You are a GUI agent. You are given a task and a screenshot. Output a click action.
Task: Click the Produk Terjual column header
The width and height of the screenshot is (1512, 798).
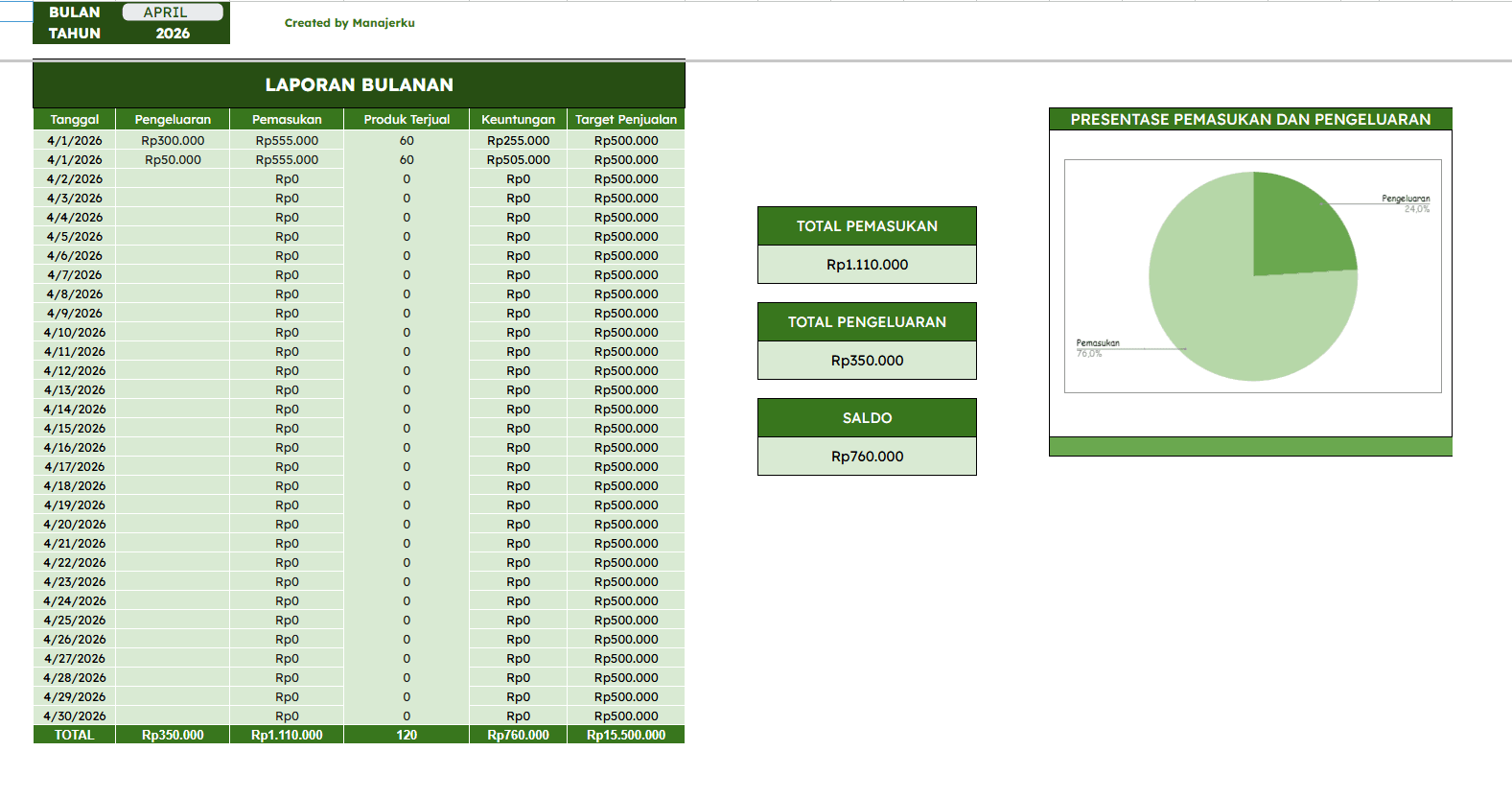point(407,120)
